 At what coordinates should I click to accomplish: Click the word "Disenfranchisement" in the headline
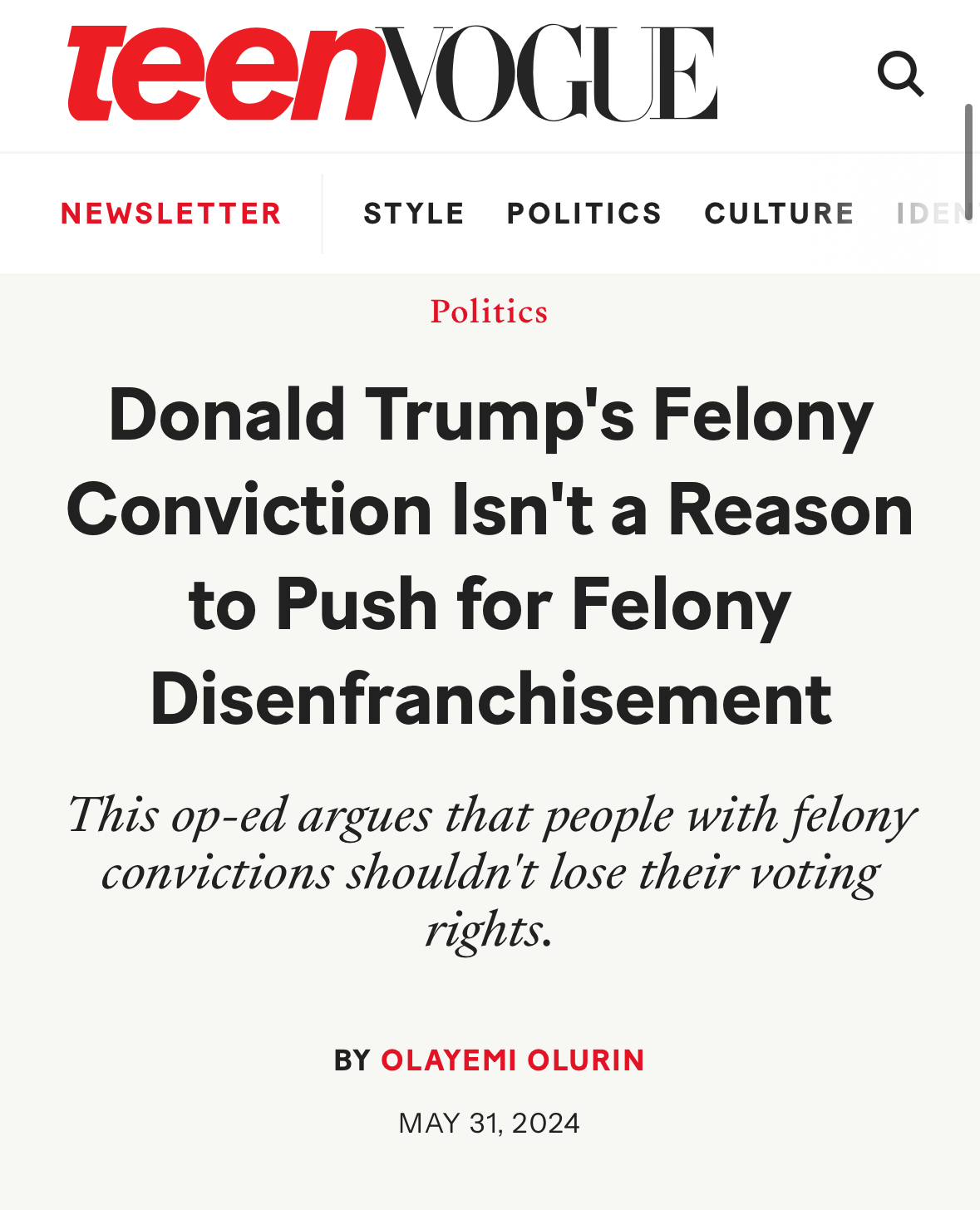tap(490, 700)
